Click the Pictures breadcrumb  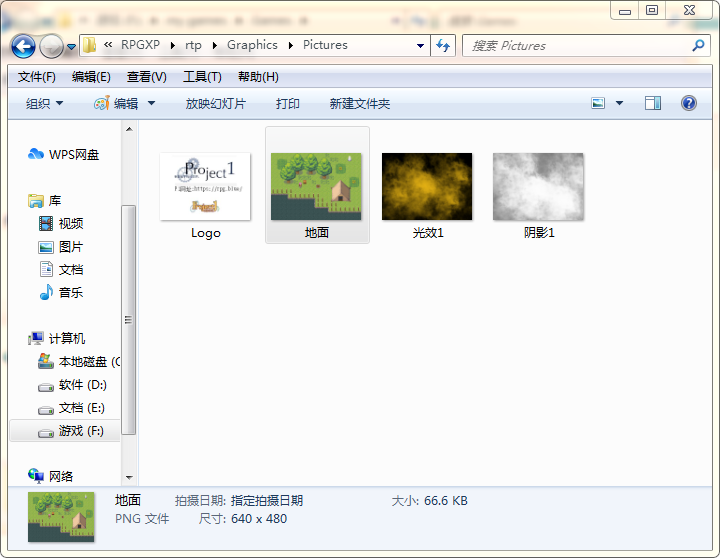point(325,45)
